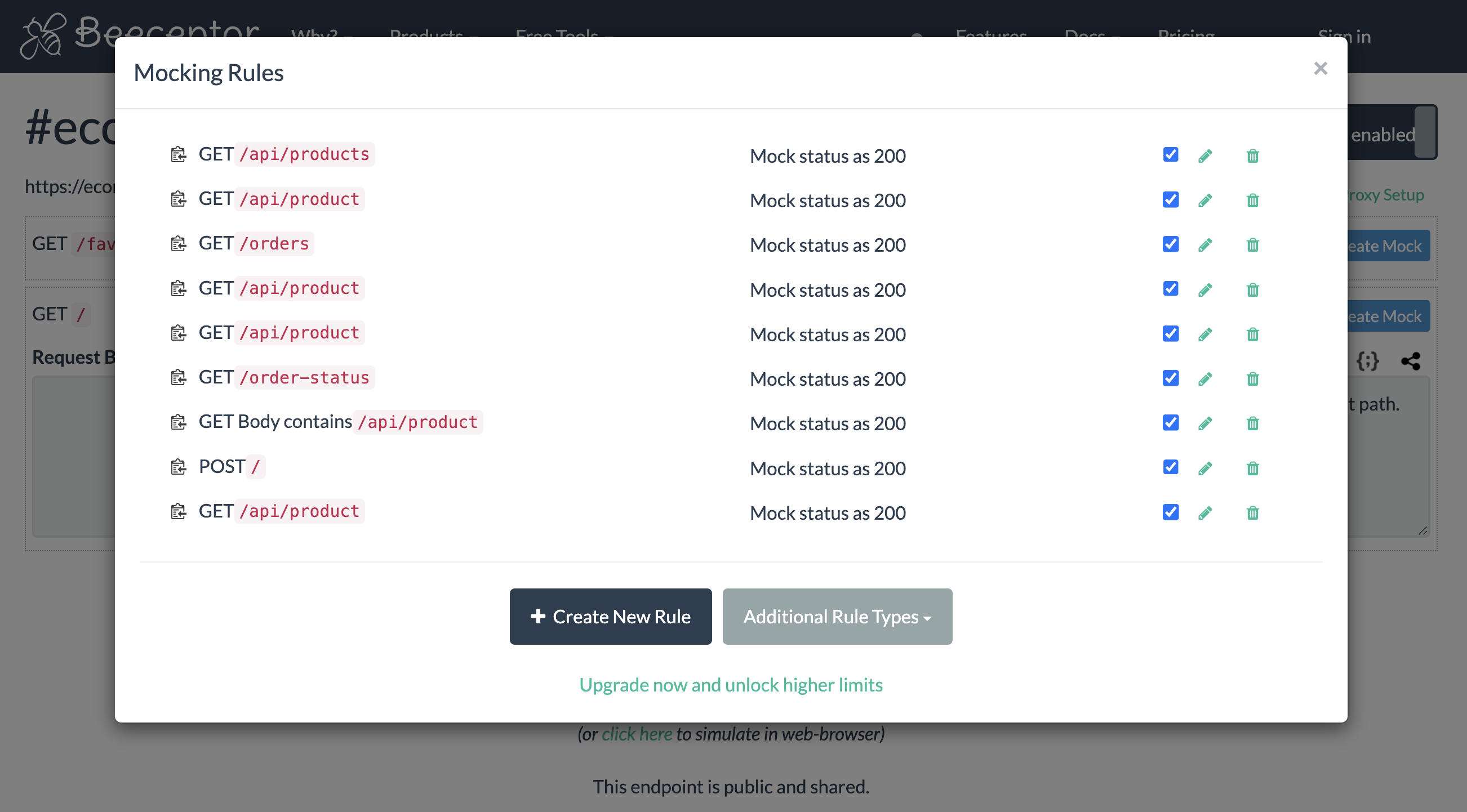Open the Additional Rule Types dropdown

coord(837,616)
